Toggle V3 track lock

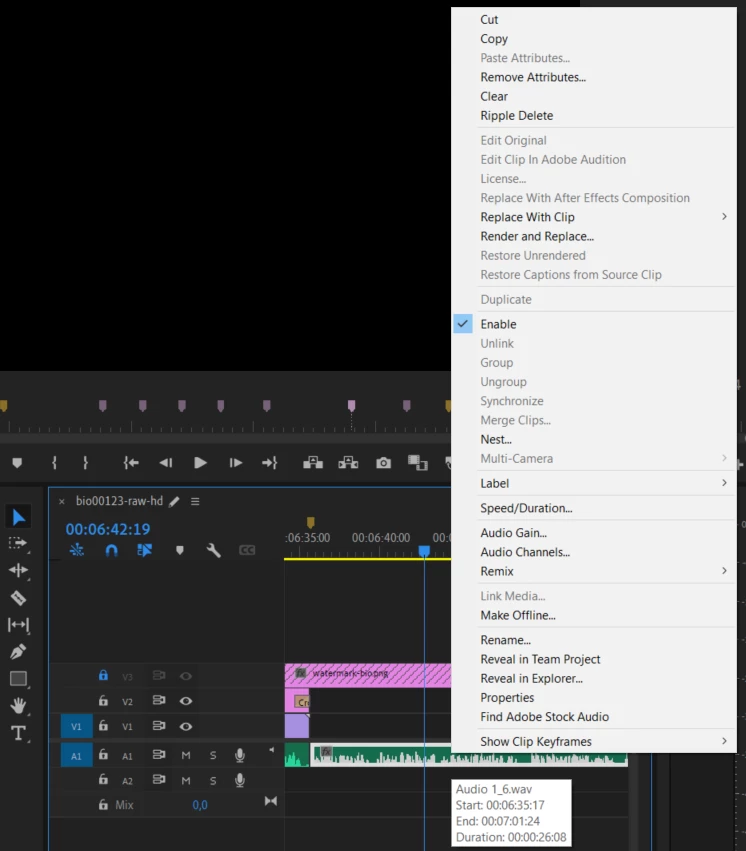point(103,676)
